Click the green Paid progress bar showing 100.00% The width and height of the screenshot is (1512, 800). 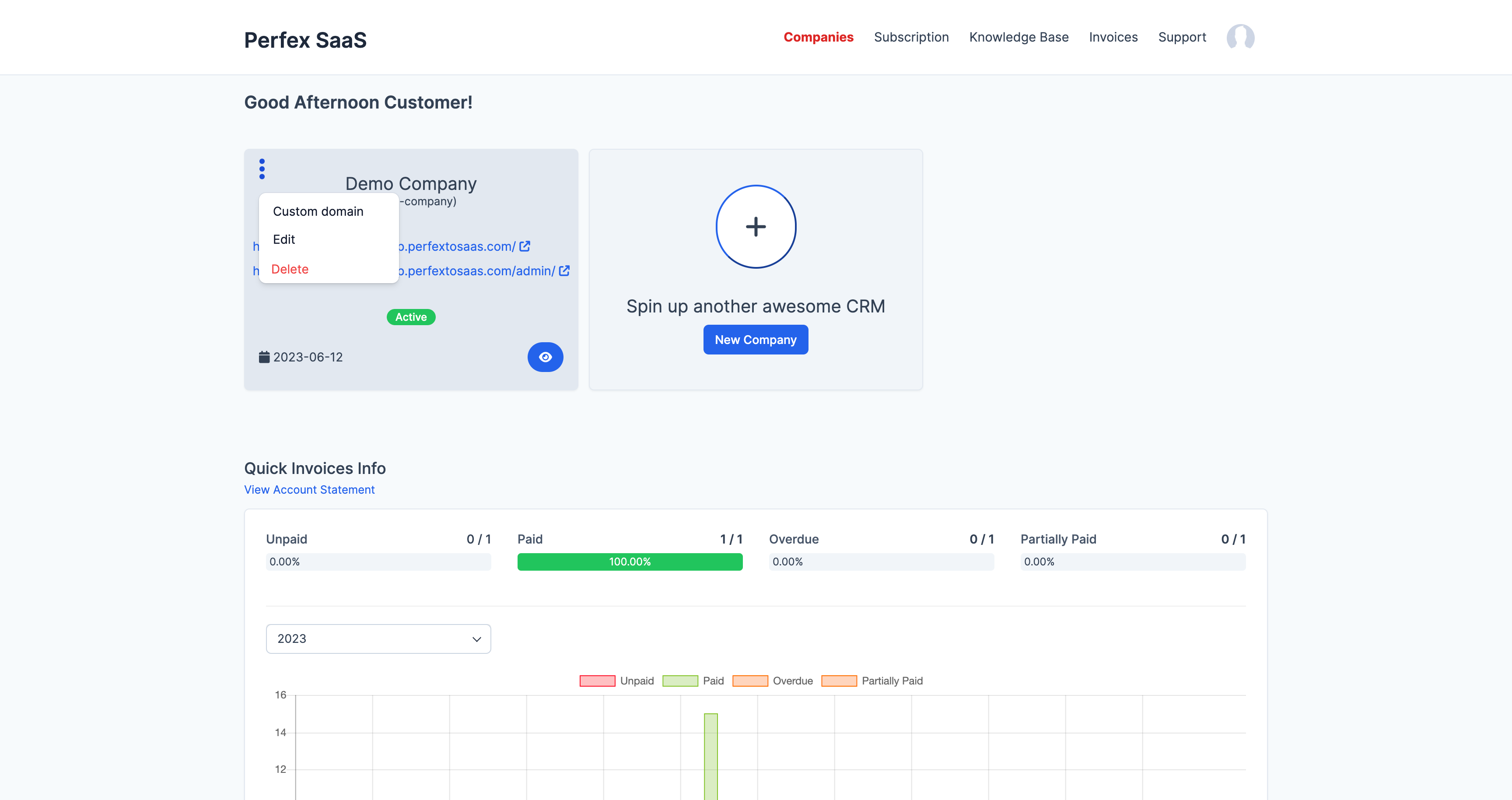pyautogui.click(x=629, y=561)
